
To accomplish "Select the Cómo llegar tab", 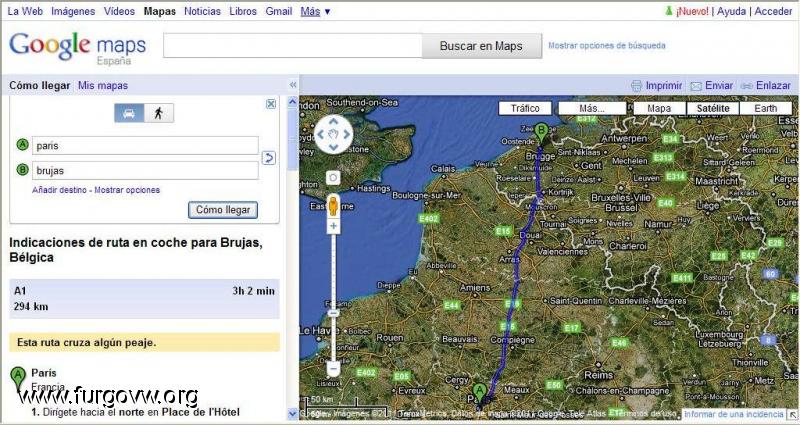I will point(40,86).
